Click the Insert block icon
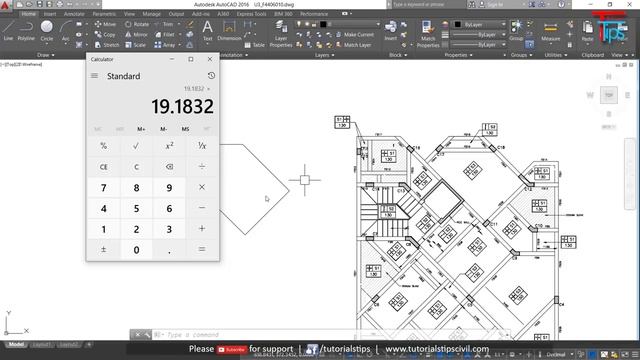The width and height of the screenshot is (640, 360). coord(391,31)
